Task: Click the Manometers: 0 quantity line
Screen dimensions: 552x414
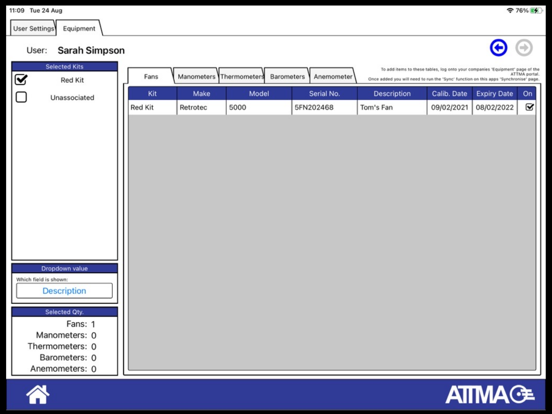Action: pos(66,335)
